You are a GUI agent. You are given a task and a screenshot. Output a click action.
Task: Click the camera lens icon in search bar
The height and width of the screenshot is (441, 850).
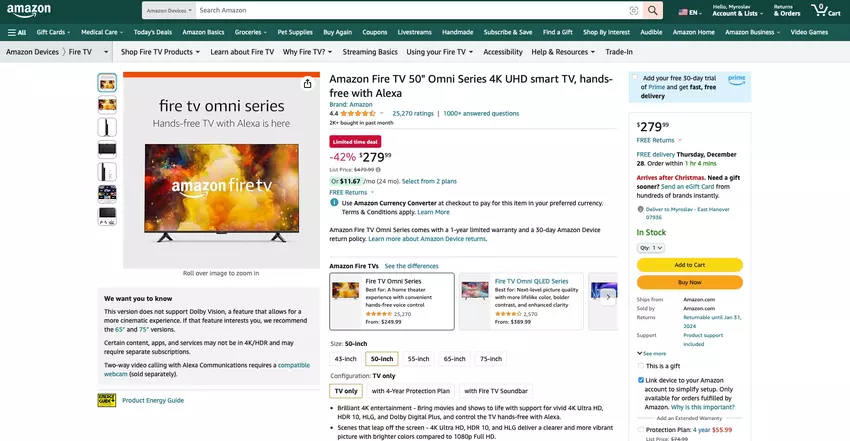pos(634,10)
